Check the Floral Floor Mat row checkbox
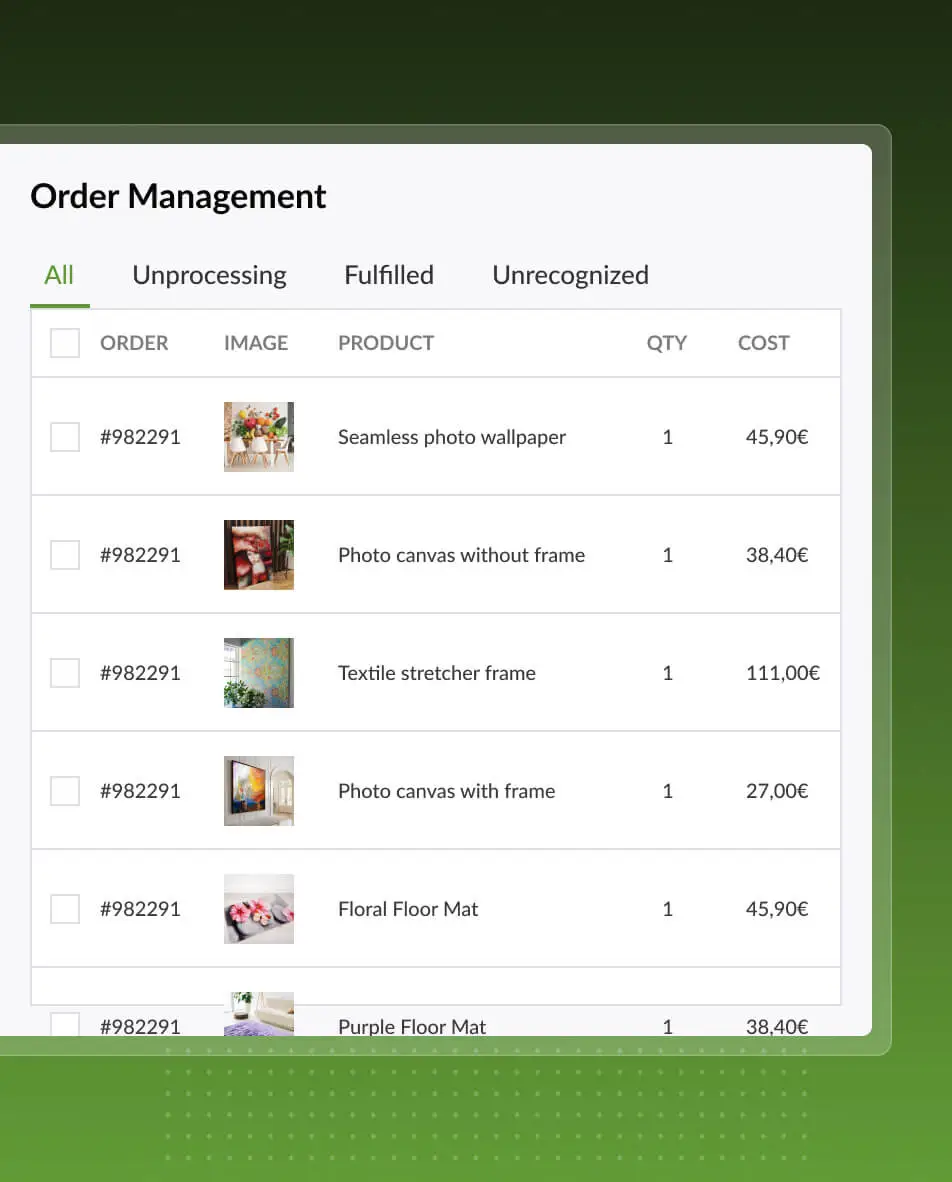Image resolution: width=952 pixels, height=1182 pixels. coord(65,909)
